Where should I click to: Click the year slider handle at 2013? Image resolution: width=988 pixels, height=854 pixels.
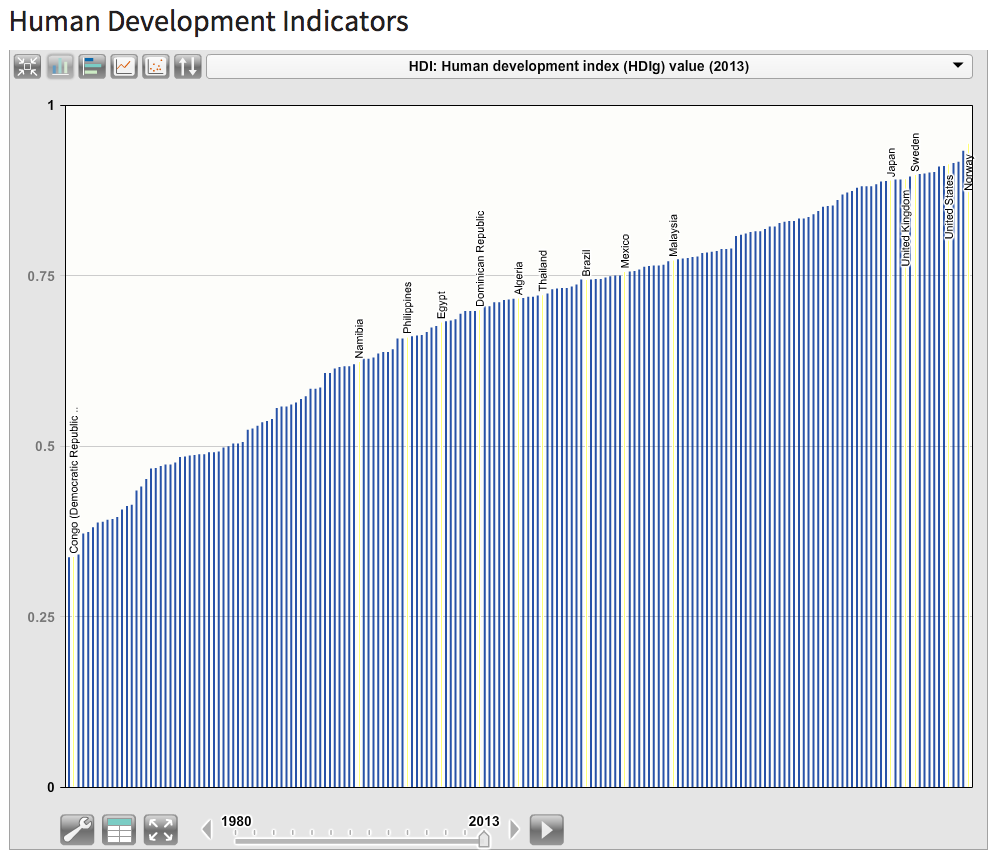point(484,837)
